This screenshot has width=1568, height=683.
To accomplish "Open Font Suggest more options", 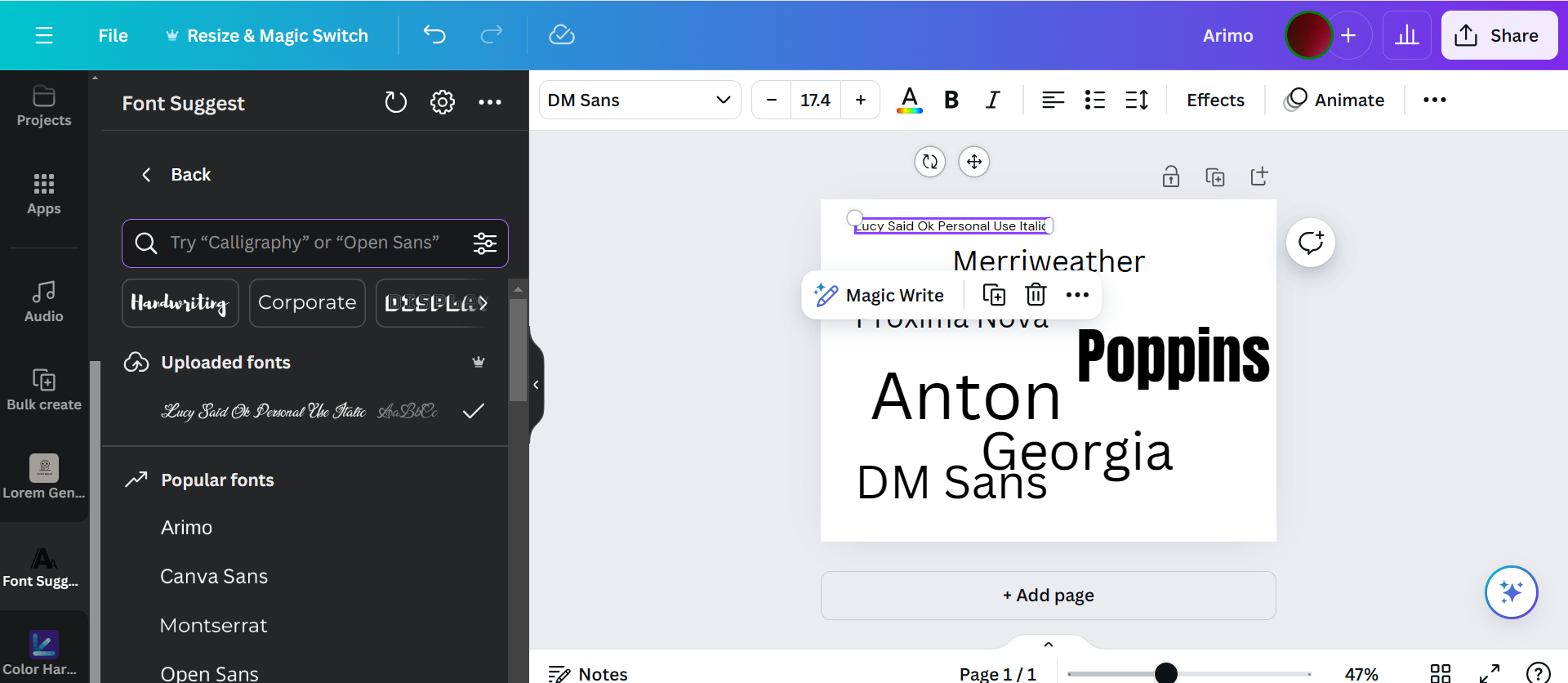I will [x=490, y=102].
